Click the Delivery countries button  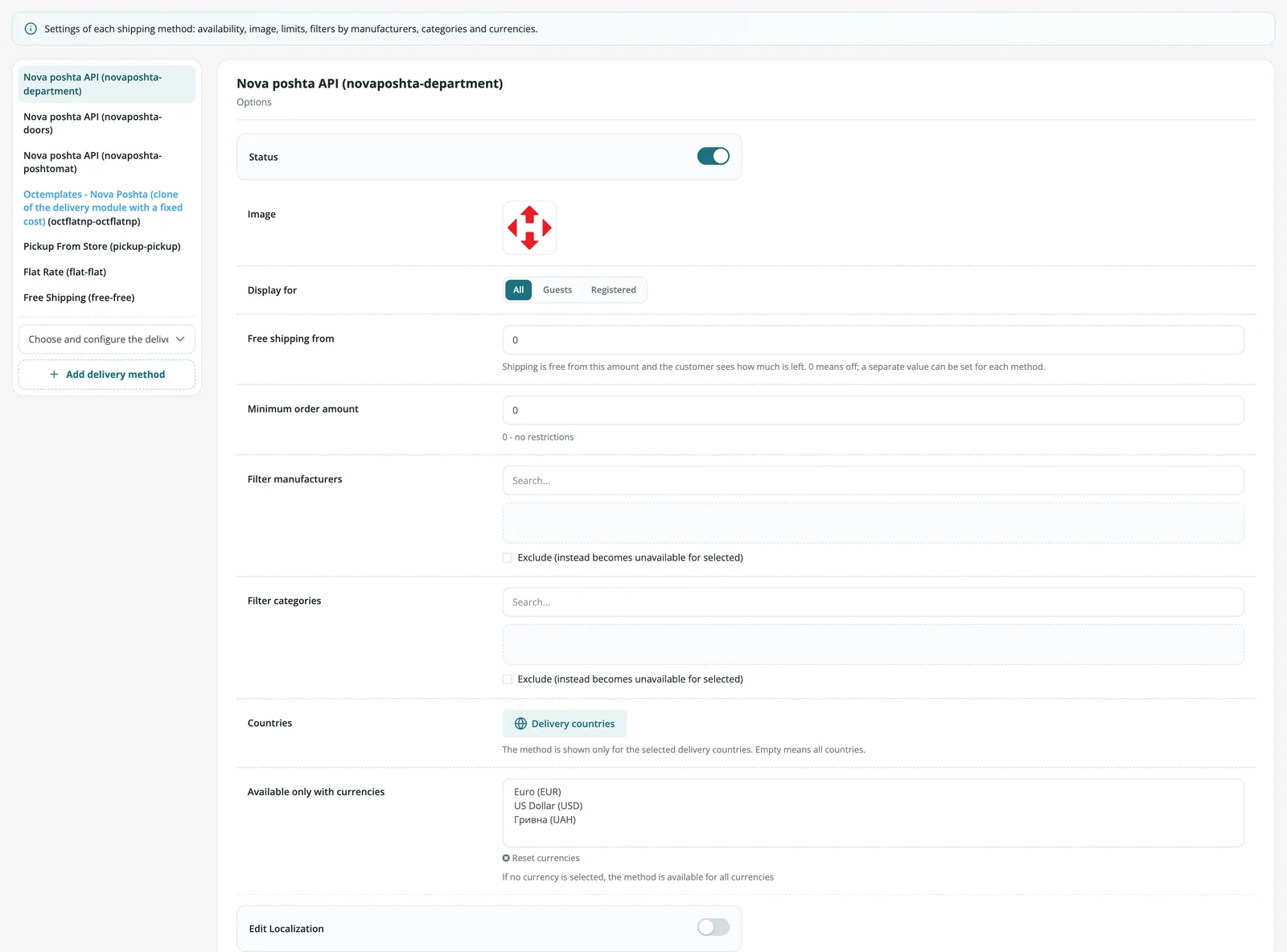tap(565, 724)
